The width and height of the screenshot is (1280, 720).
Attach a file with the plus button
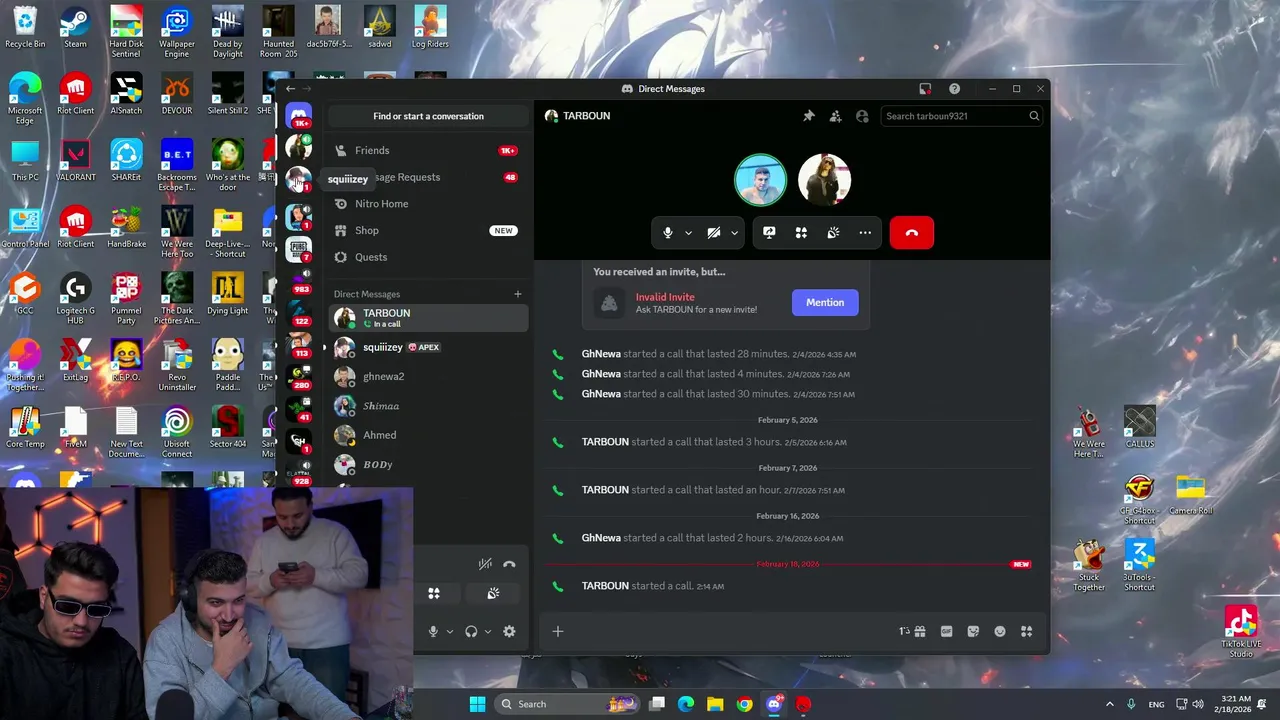(x=558, y=632)
